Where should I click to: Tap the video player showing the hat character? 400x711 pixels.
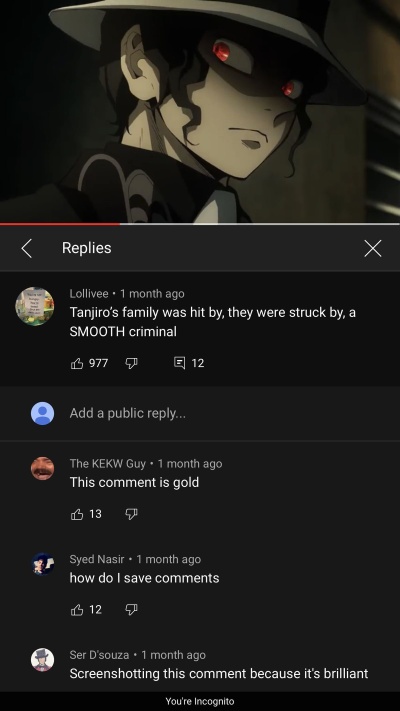pos(200,111)
